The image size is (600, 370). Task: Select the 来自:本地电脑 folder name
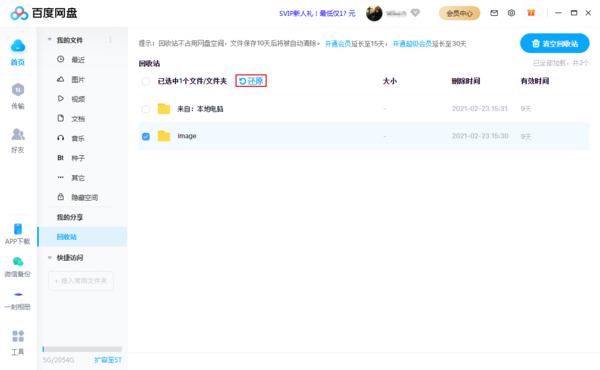coord(200,109)
